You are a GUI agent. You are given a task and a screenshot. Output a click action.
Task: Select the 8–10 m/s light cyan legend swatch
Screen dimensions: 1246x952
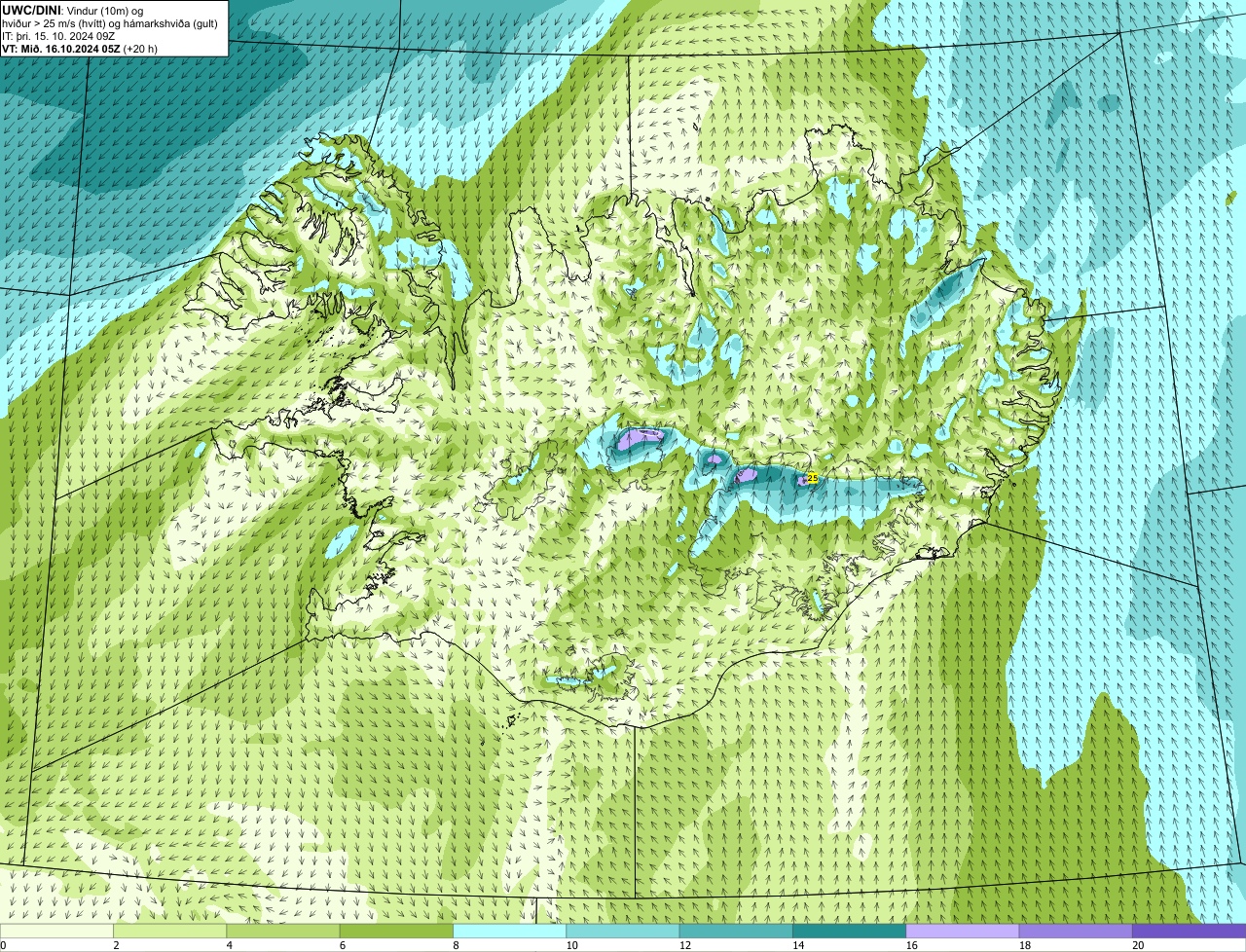[x=509, y=931]
